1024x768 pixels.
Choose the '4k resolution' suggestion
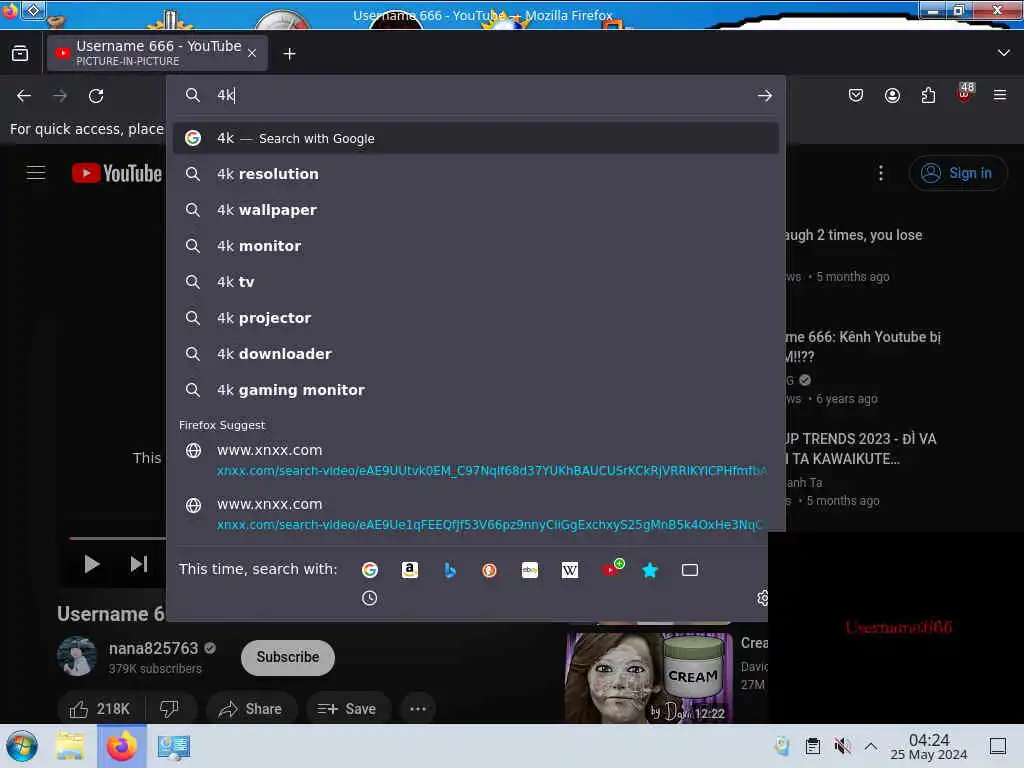(x=475, y=174)
